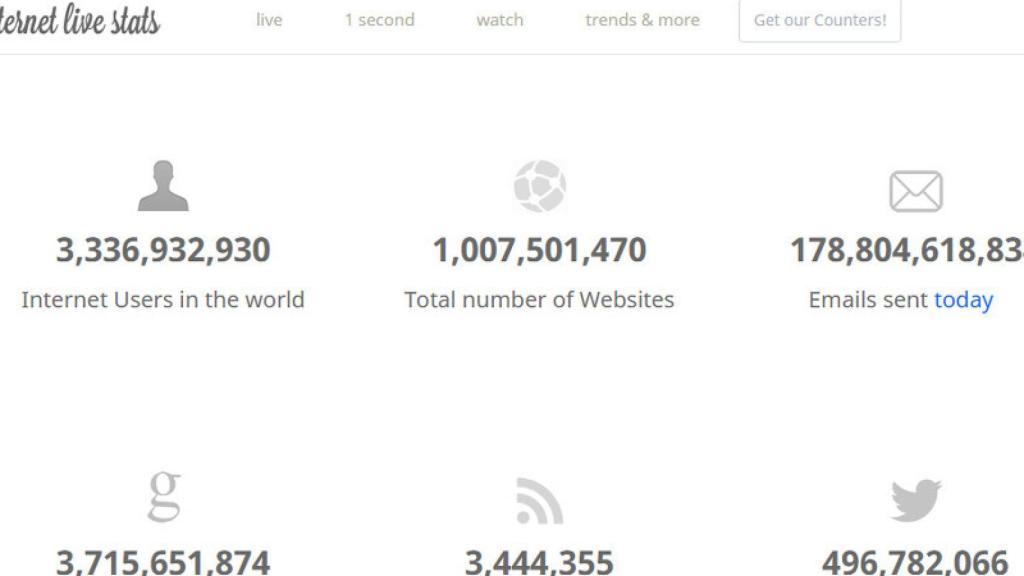Click the Total number of Websites counter
Screen dimensions: 1024x576
point(540,249)
